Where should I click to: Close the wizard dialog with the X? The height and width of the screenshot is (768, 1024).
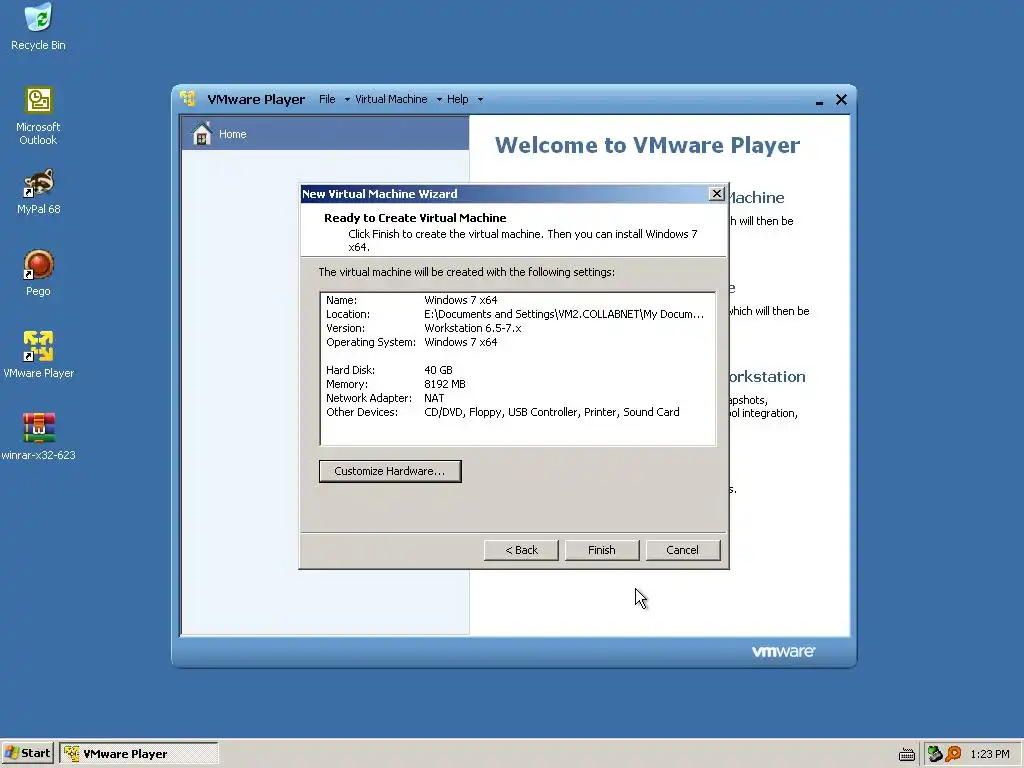pyautogui.click(x=716, y=193)
